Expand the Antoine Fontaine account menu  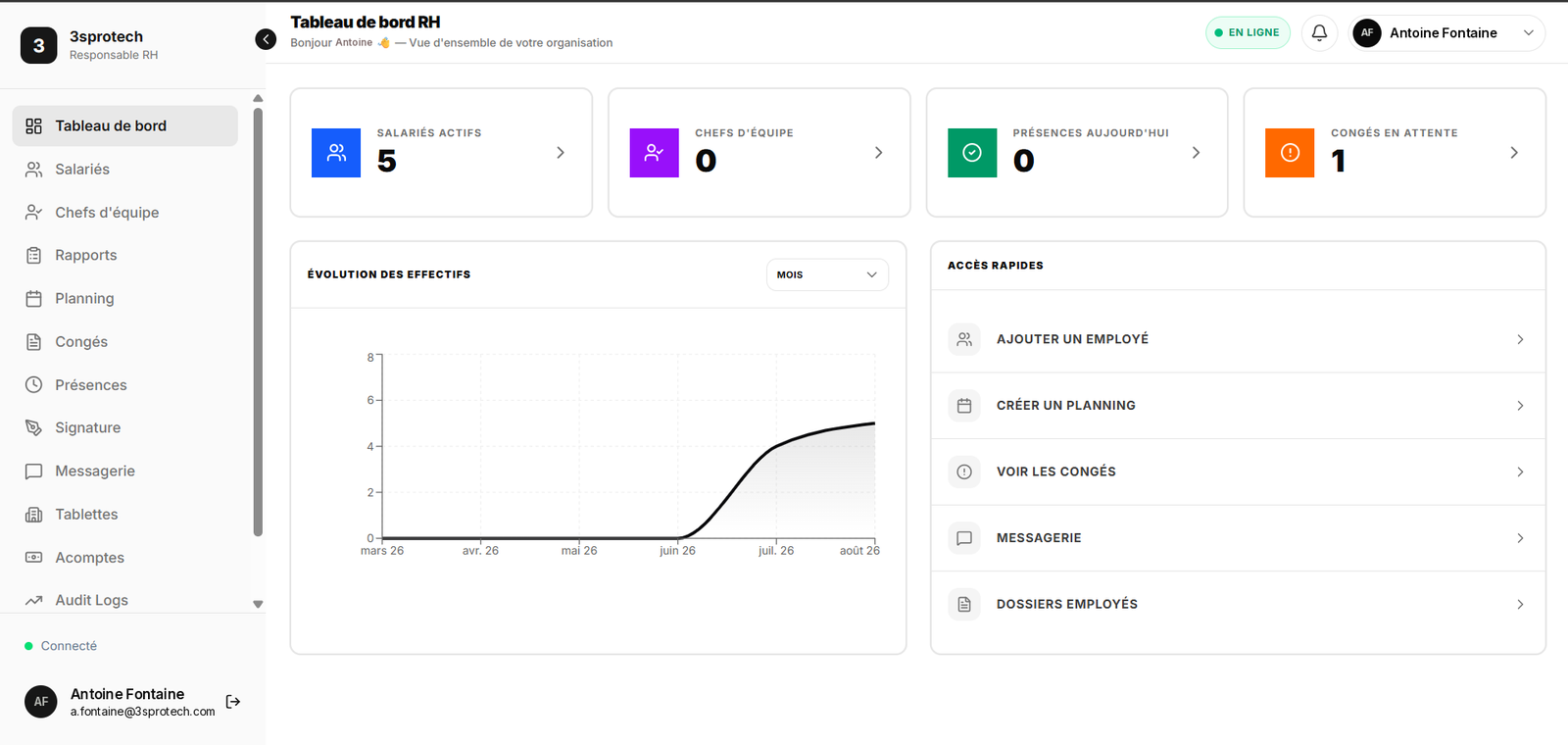click(1446, 33)
